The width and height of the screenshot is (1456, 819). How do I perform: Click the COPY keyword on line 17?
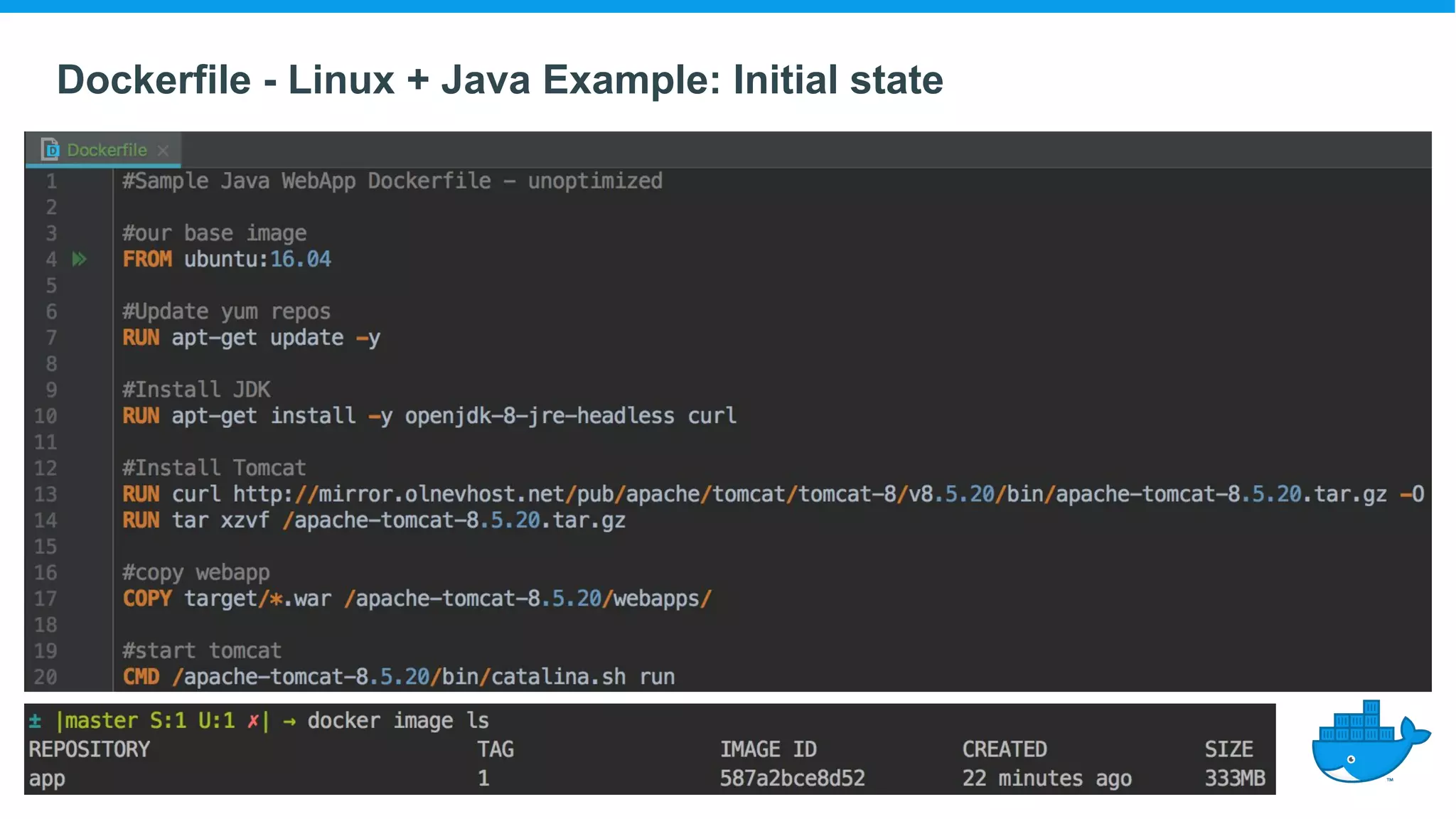[x=147, y=599]
